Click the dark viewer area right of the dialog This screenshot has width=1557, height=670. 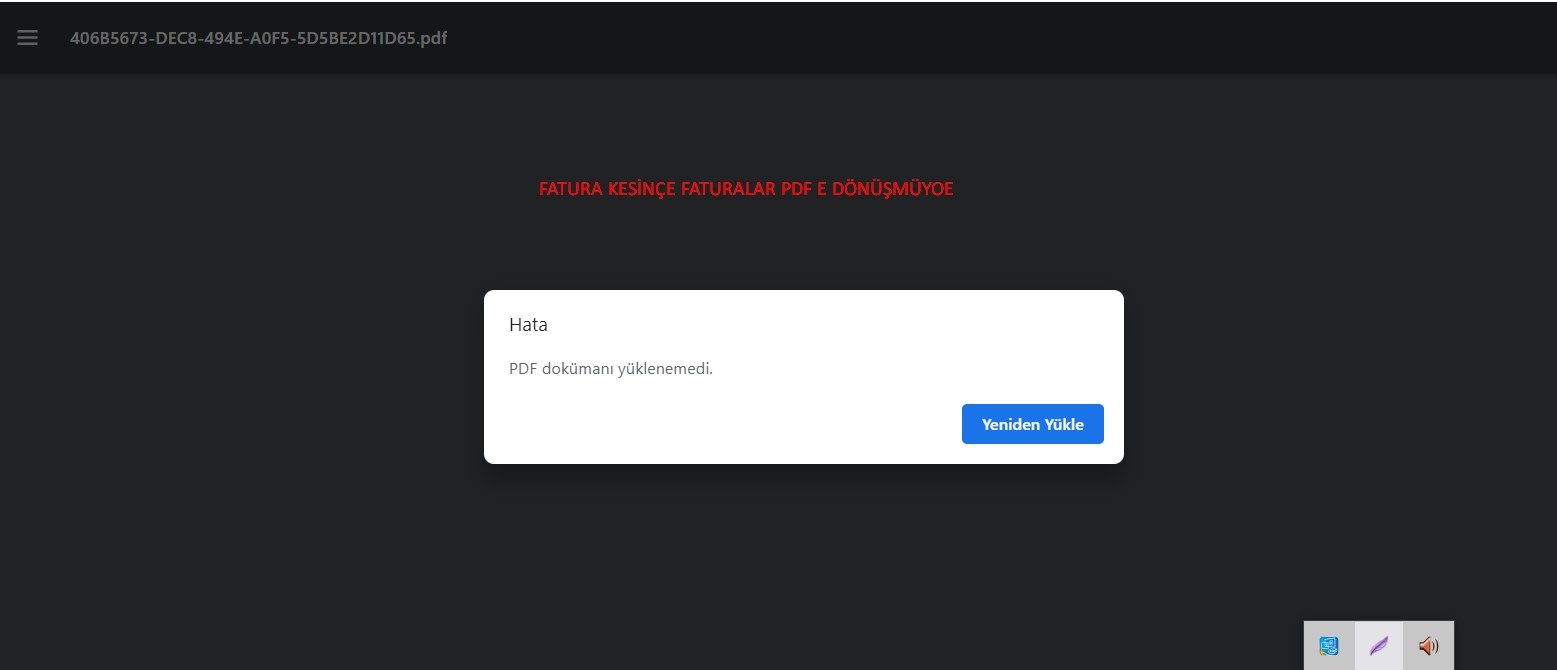point(1340,380)
